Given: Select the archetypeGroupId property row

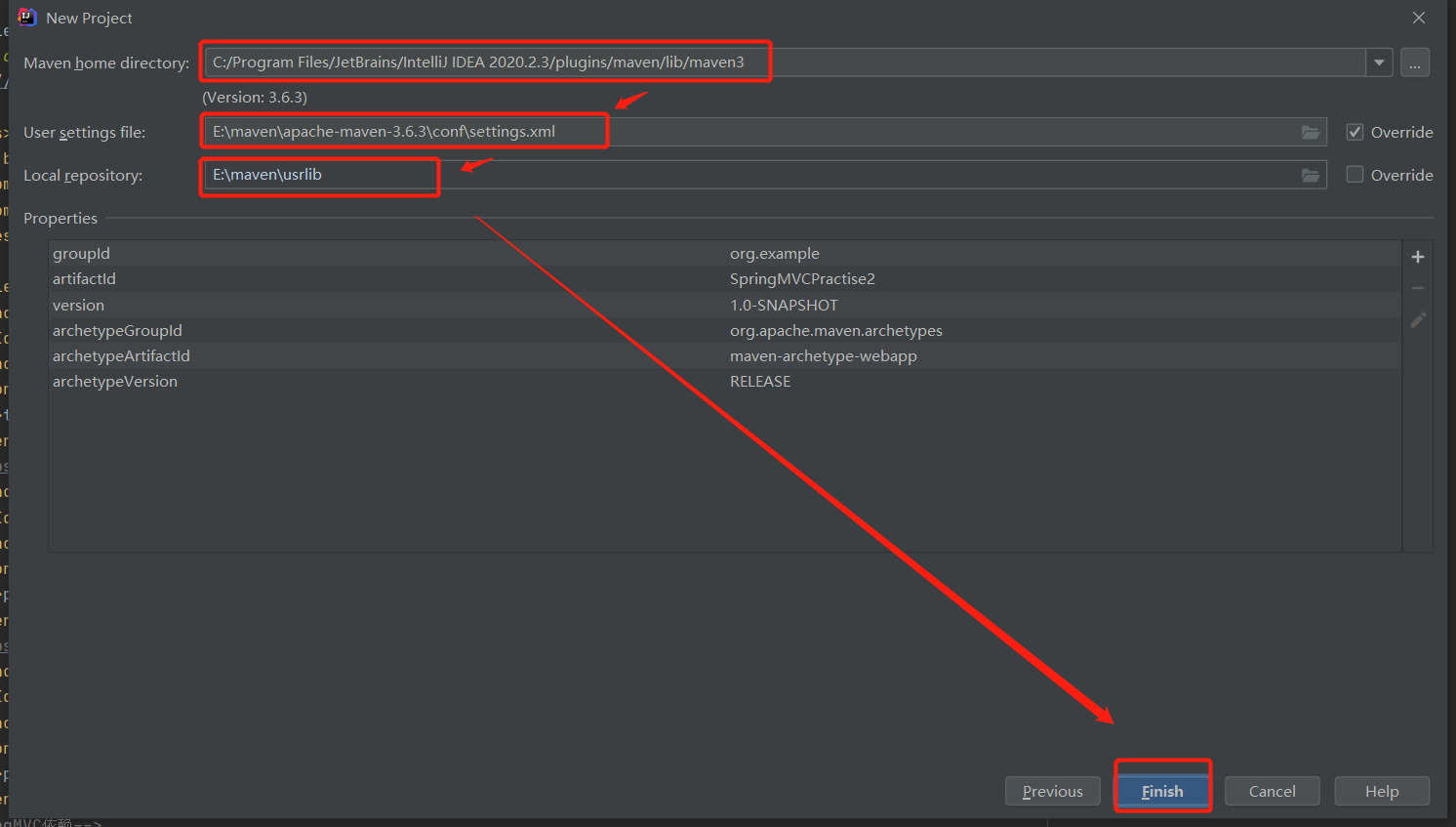Looking at the screenshot, I should (725, 330).
